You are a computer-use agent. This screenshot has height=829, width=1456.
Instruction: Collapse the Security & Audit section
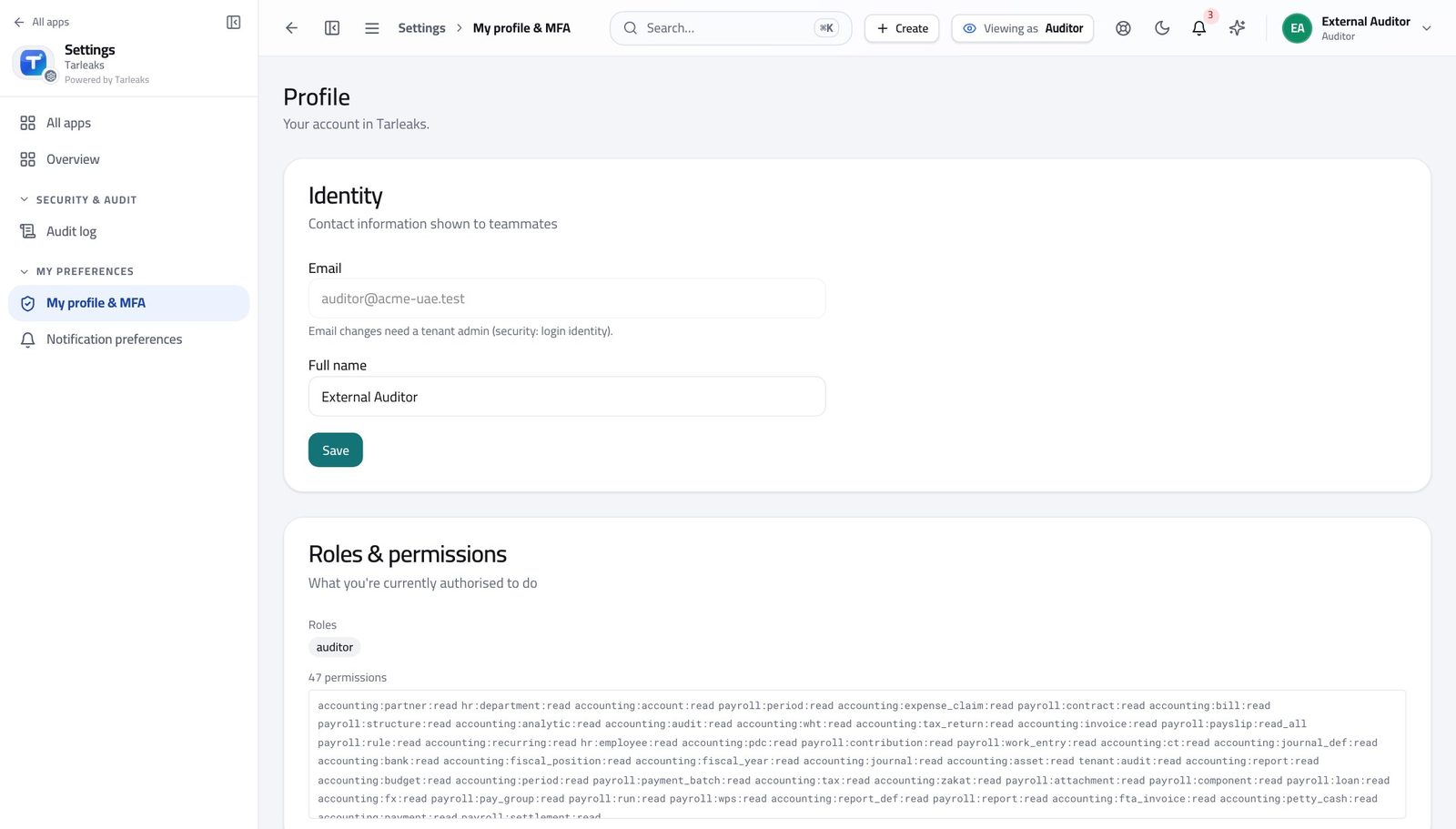click(x=78, y=199)
